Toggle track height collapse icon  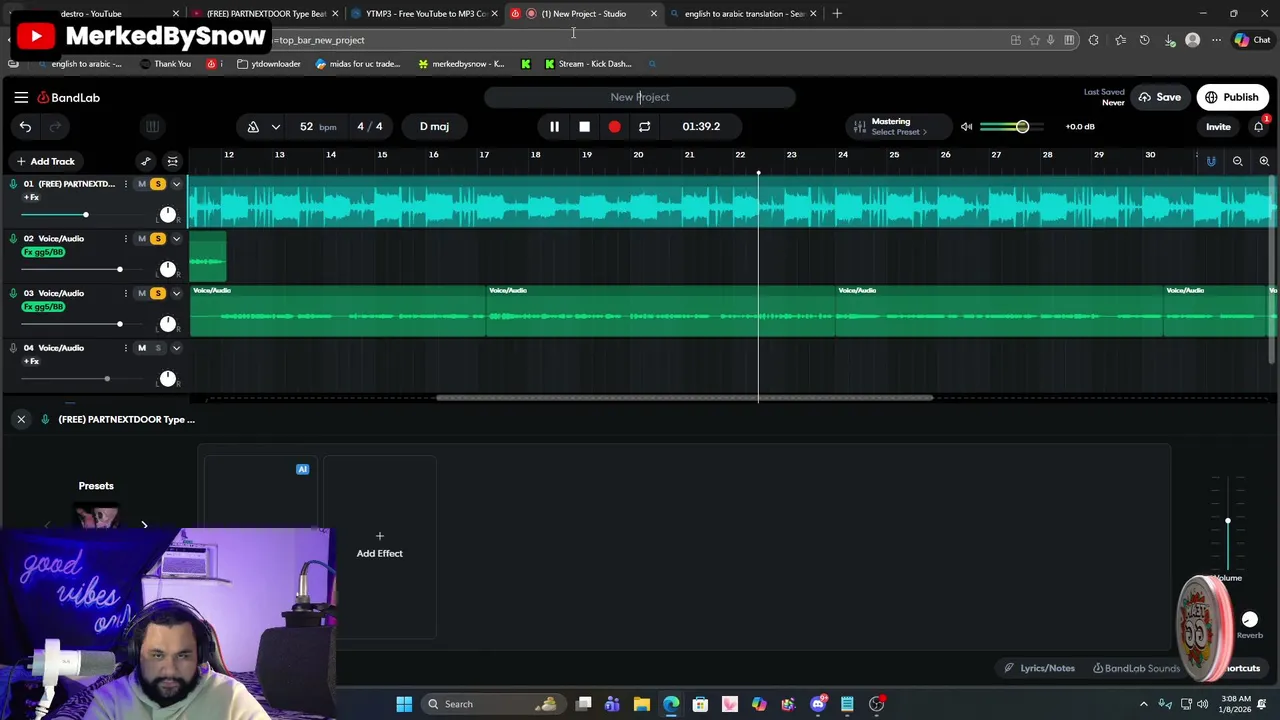(173, 161)
